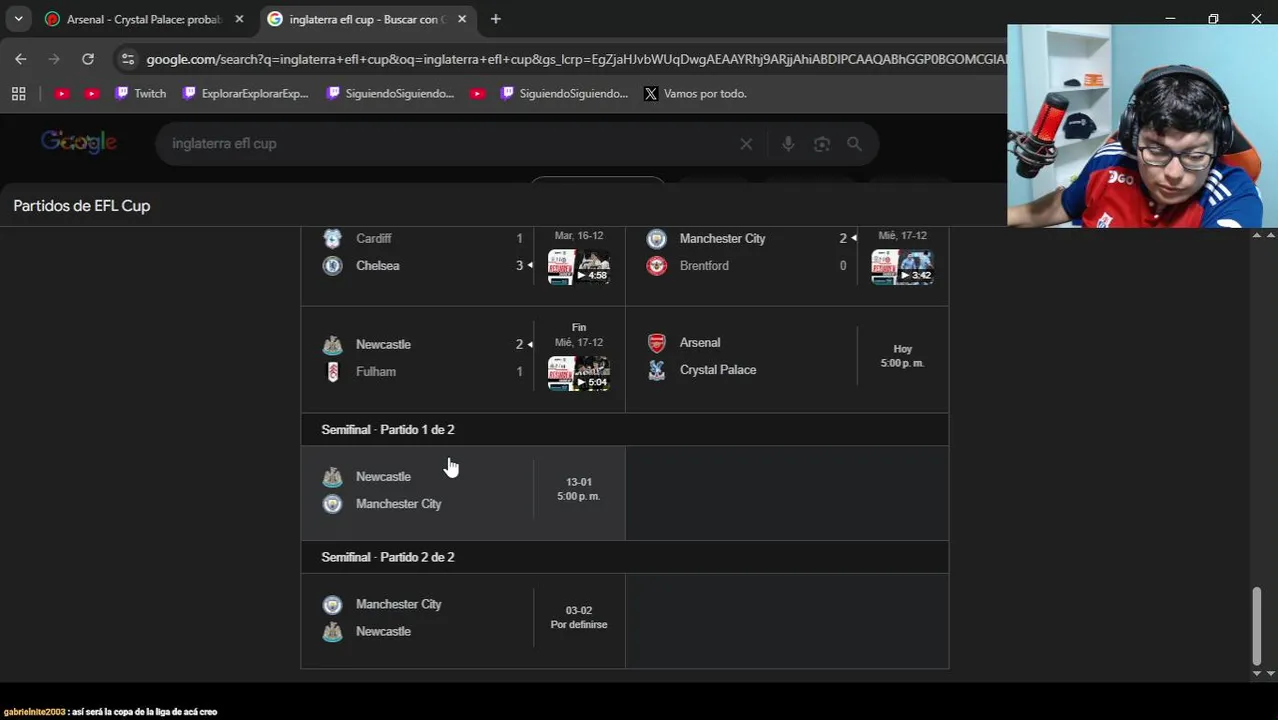Click Fulham club crest
1278x720 pixels.
pyautogui.click(x=332, y=371)
